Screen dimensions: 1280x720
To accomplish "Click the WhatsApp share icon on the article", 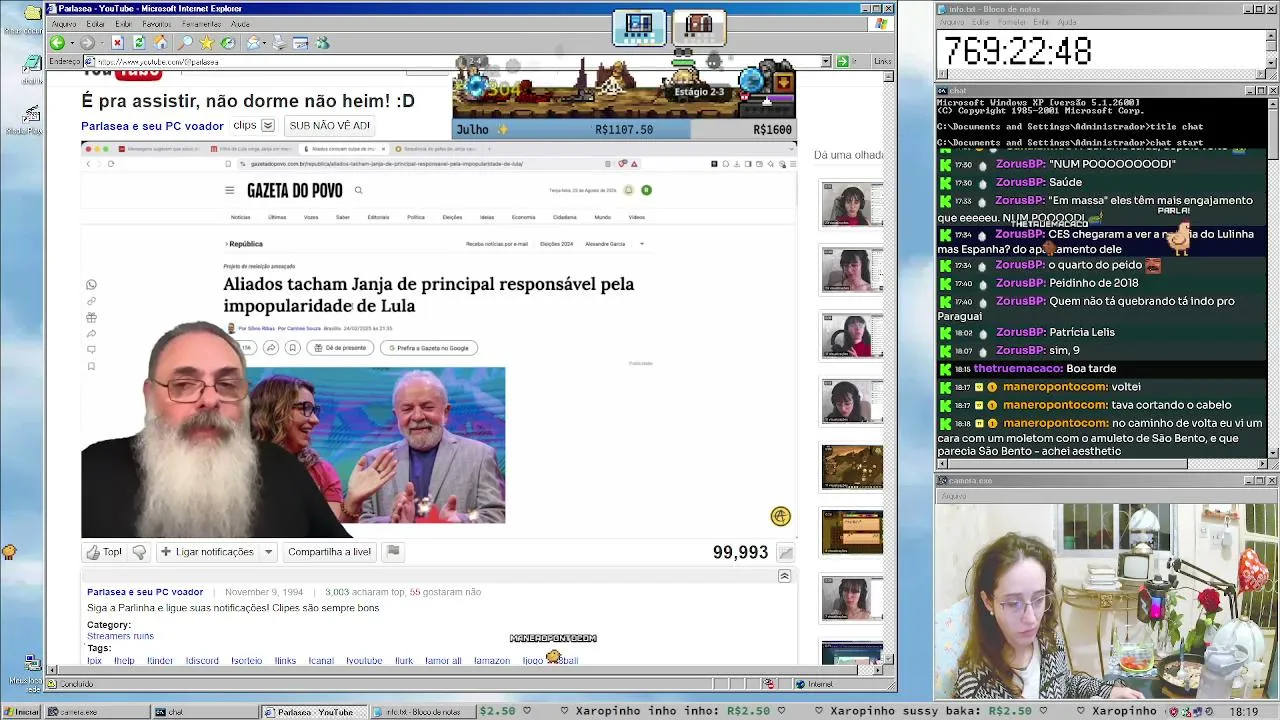I will pyautogui.click(x=91, y=285).
